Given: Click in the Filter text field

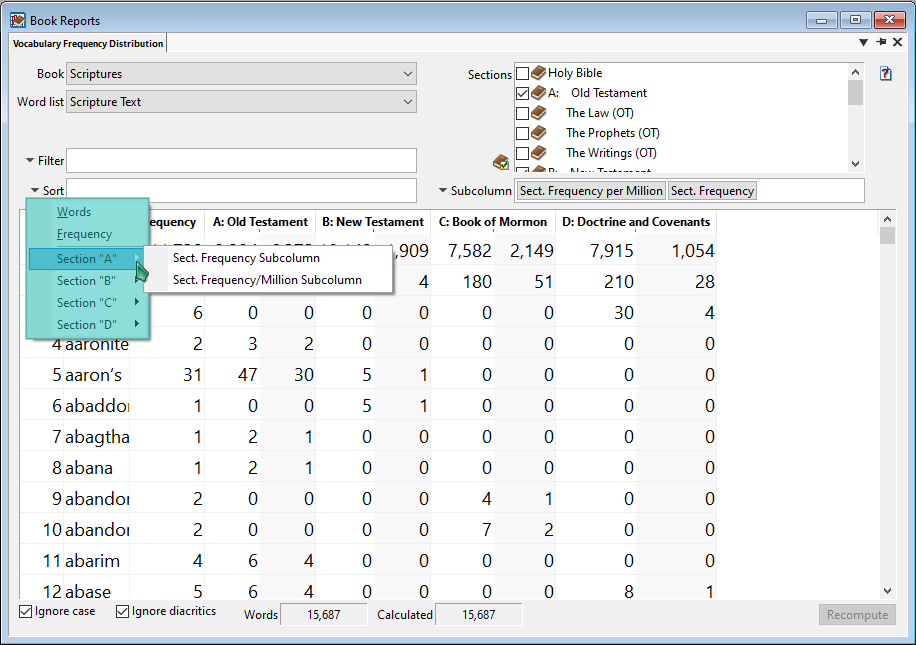Looking at the screenshot, I should pos(241,161).
